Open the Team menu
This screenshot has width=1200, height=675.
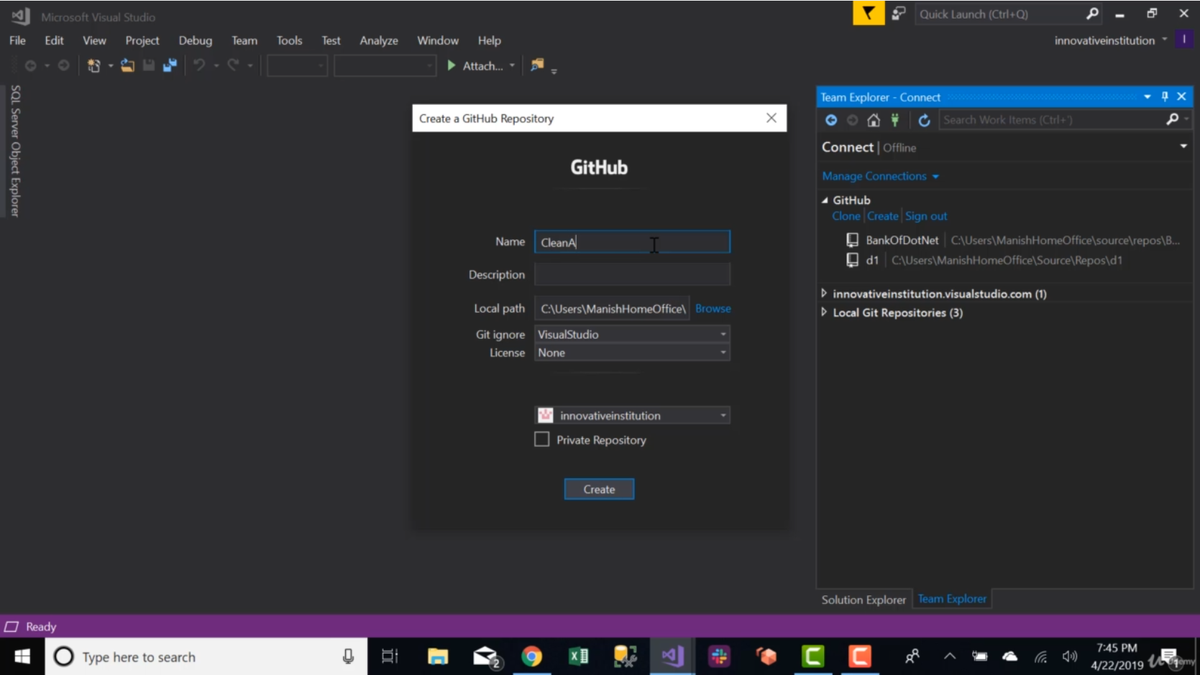[x=244, y=41]
